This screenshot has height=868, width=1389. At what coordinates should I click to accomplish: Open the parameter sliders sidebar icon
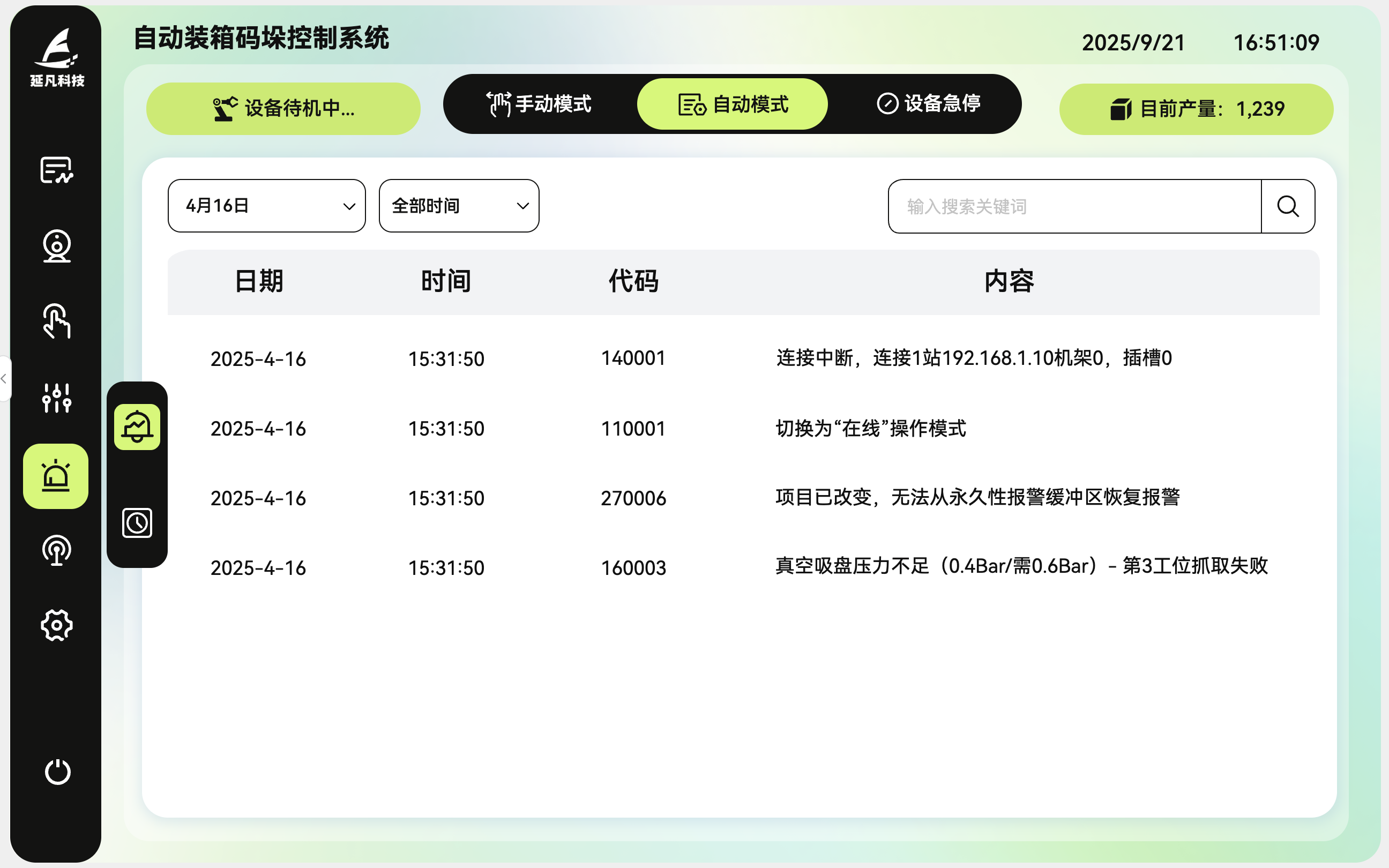(56, 398)
